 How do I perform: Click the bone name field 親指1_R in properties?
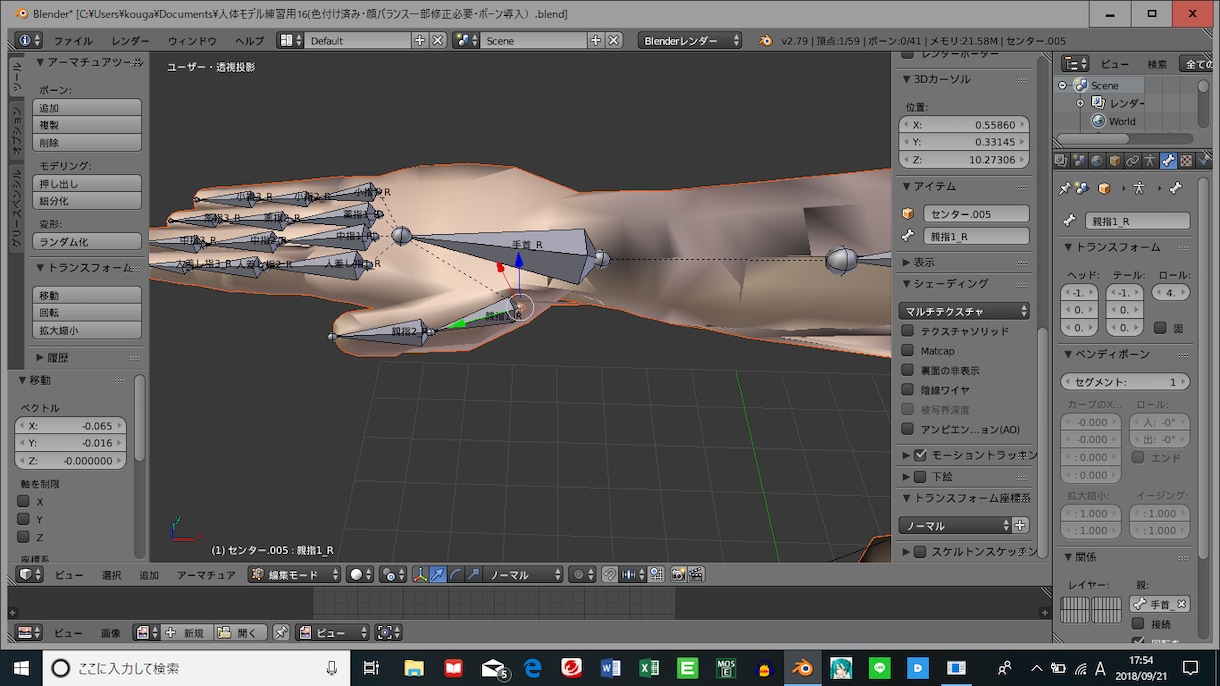(x=1137, y=221)
